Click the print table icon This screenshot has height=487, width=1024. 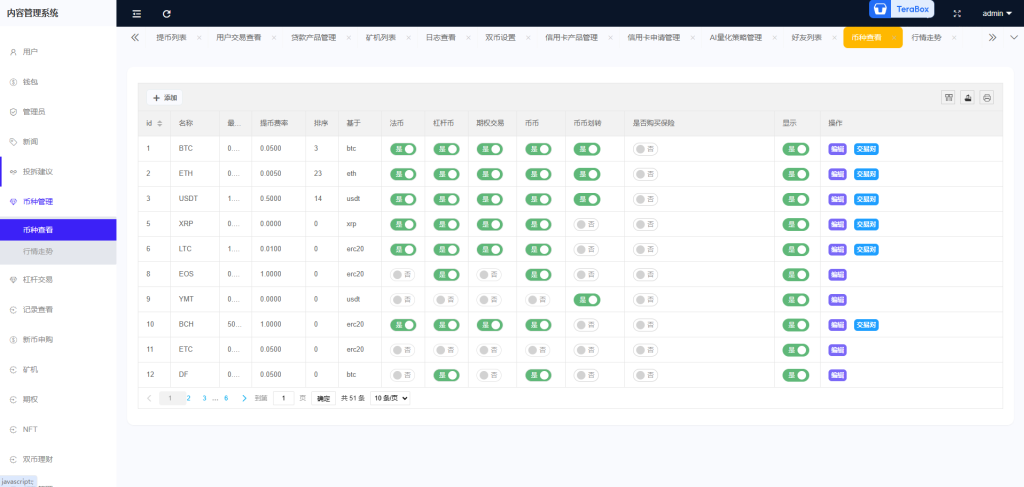987,97
